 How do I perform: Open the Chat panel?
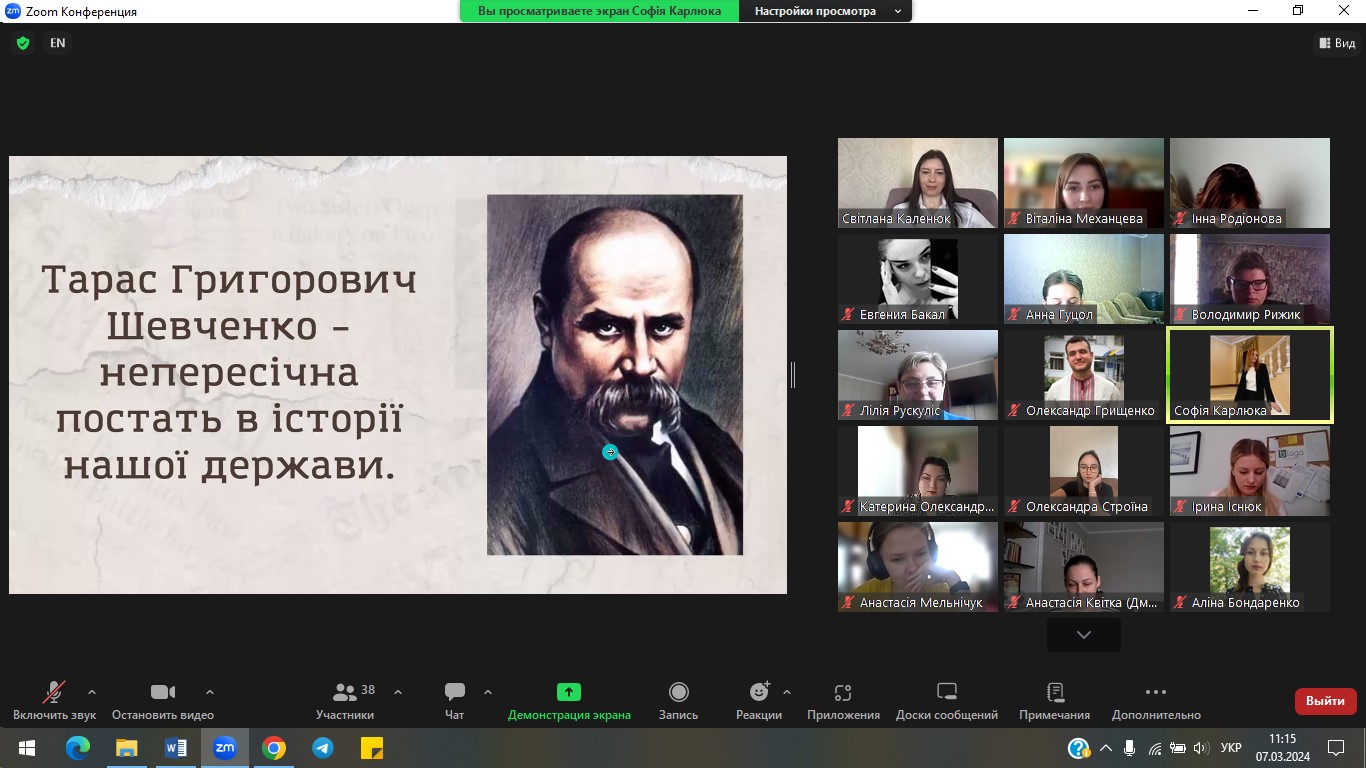(455, 692)
